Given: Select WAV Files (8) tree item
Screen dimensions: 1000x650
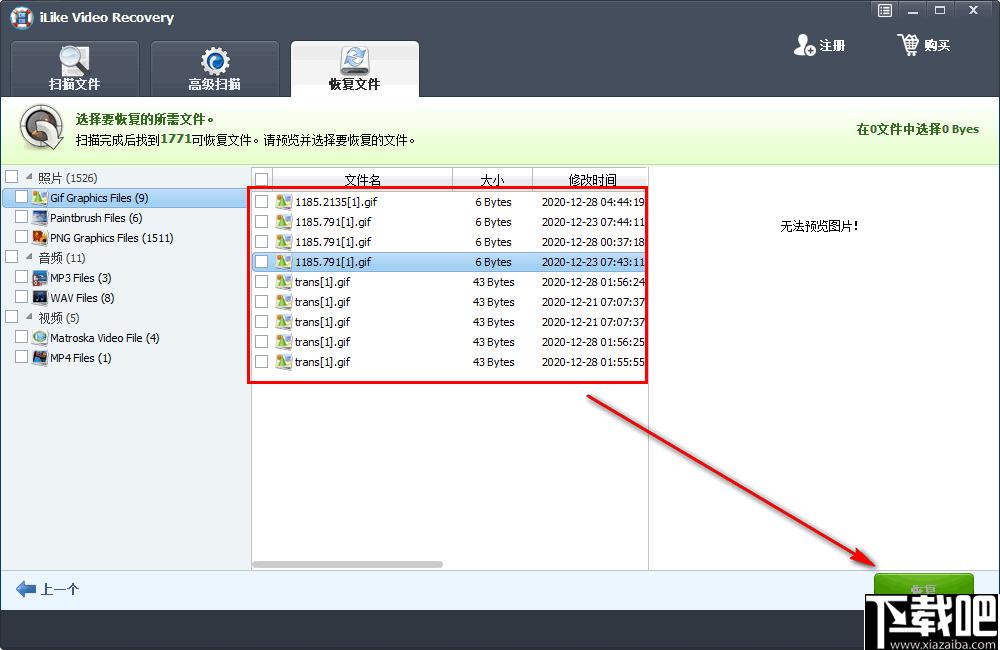Looking at the screenshot, I should pyautogui.click(x=82, y=297).
